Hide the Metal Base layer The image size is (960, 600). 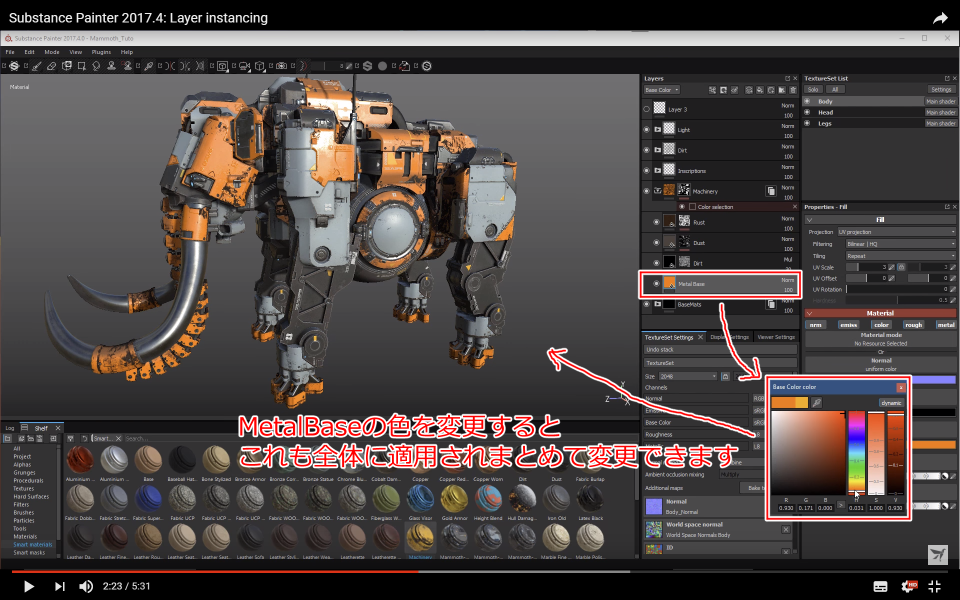(x=656, y=283)
